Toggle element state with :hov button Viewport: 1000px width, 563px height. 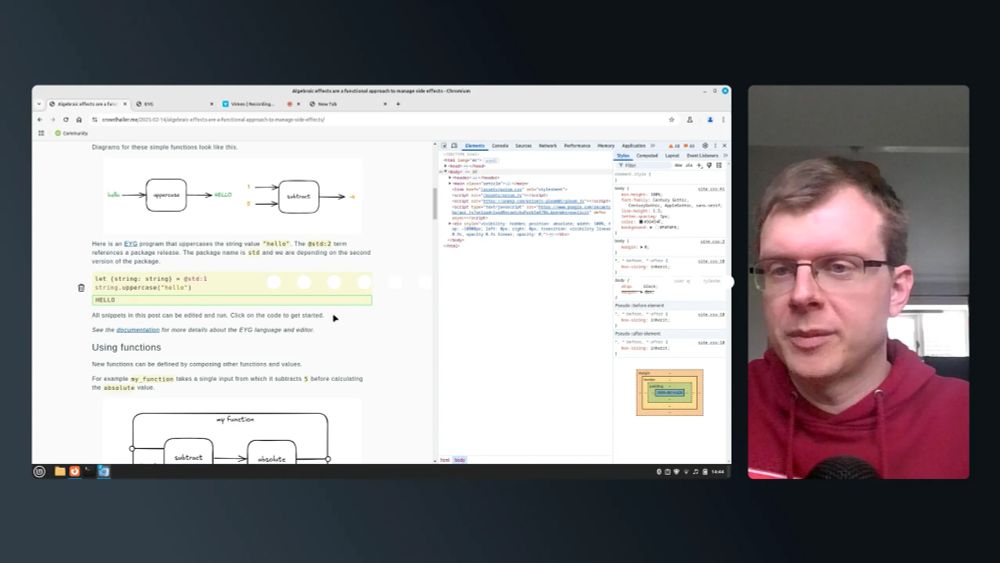pos(679,165)
